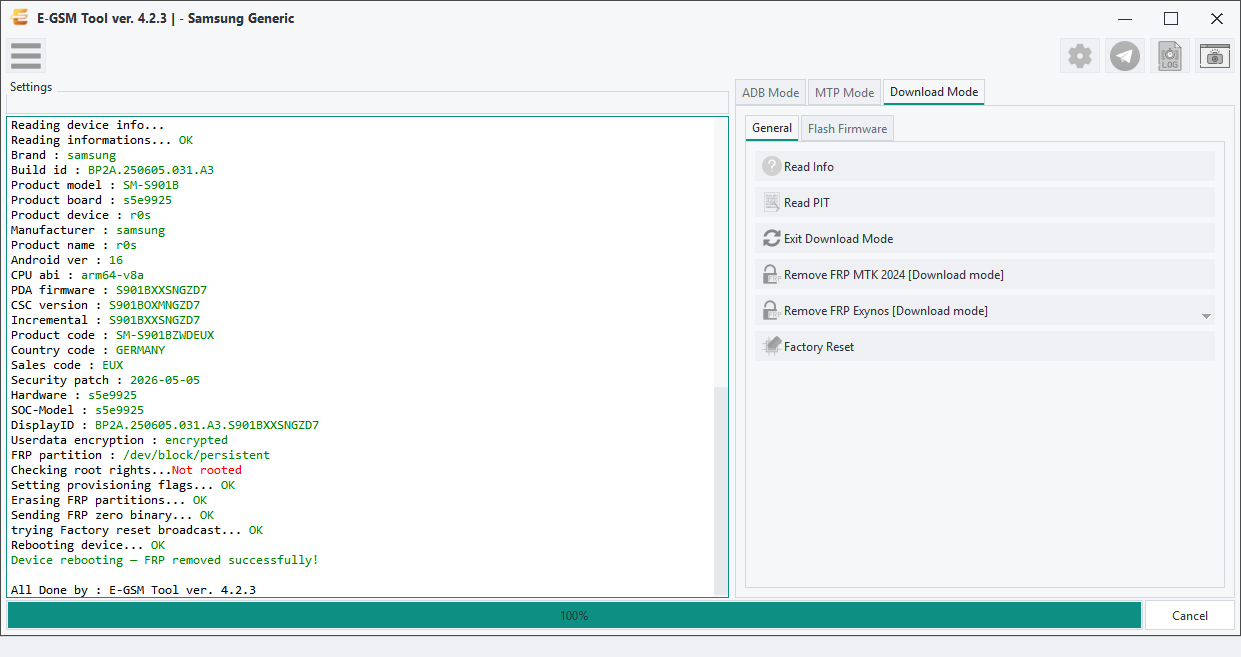Click 'Security patch : 2026-05-05' line

(105, 380)
